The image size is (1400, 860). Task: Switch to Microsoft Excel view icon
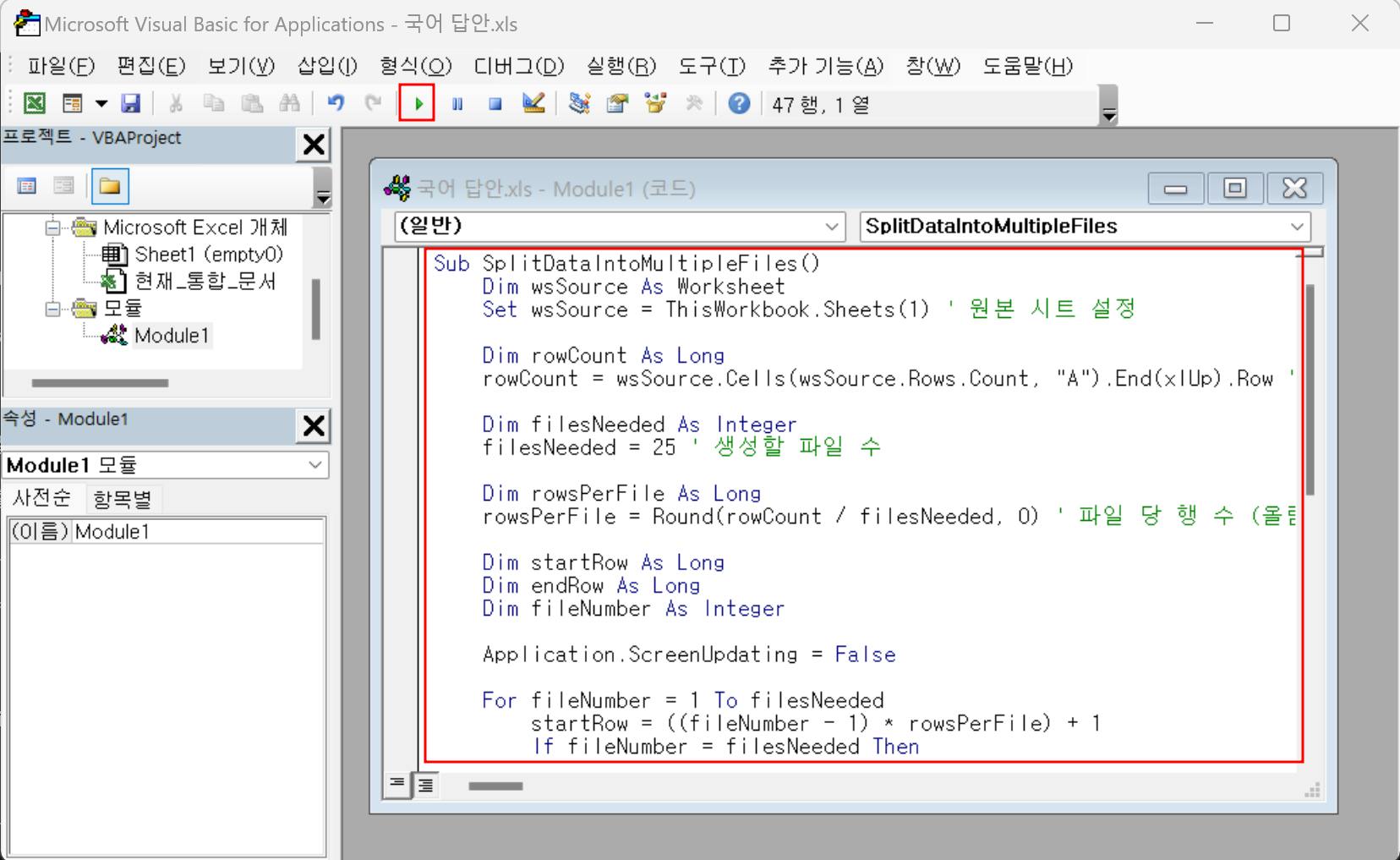click(x=34, y=104)
